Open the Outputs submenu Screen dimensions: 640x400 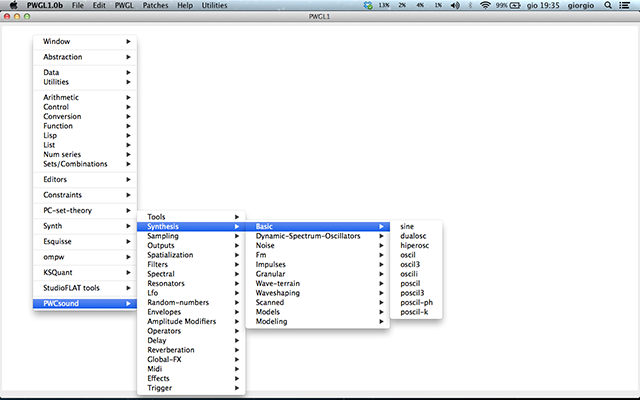click(191, 245)
